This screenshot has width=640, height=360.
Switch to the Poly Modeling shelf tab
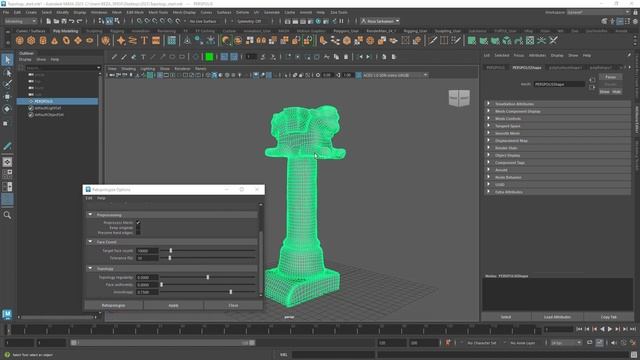tap(65, 31)
